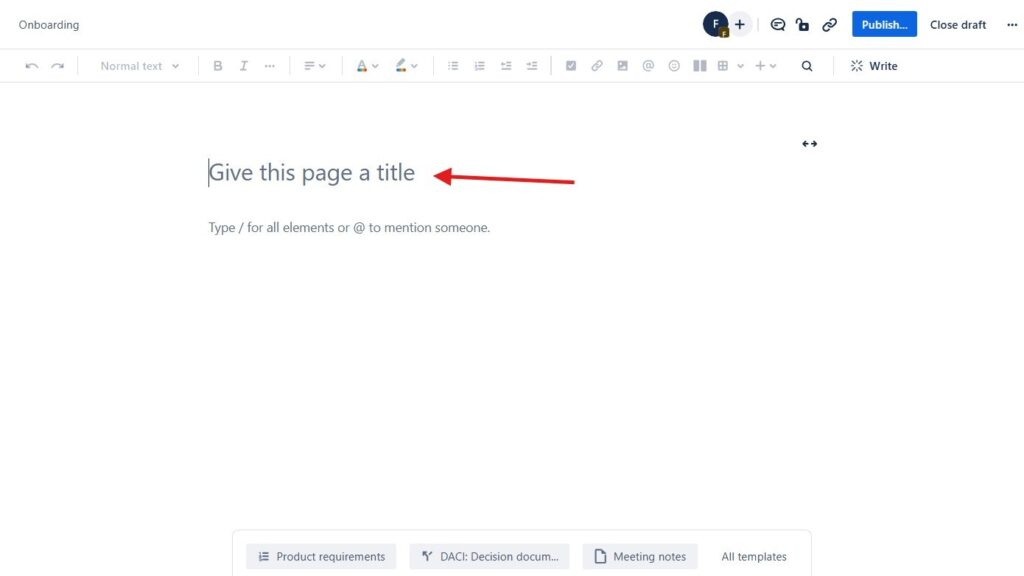Open the Normal text style dropdown

(x=140, y=66)
